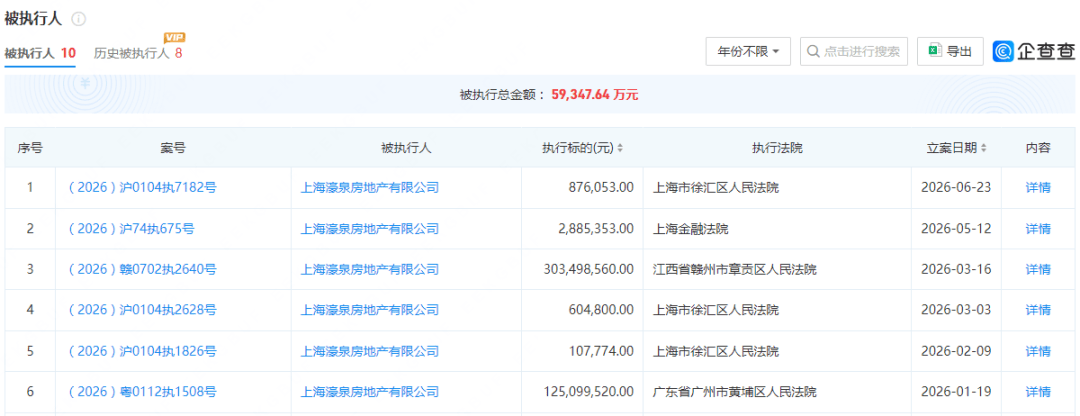Click the 导出 export button
Image resolution: width=1080 pixels, height=416 pixels.
click(950, 52)
